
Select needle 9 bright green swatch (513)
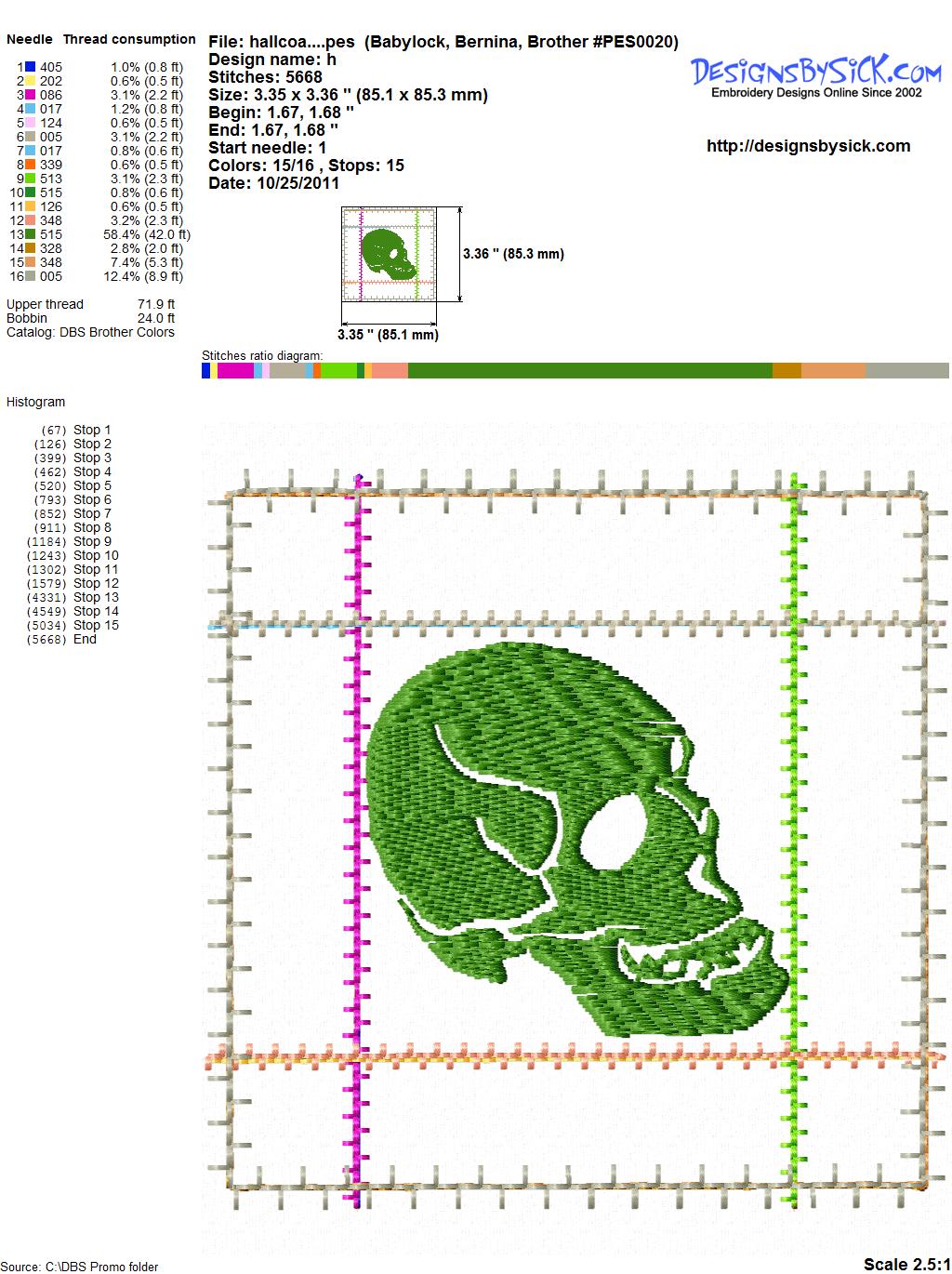pyautogui.click(x=31, y=179)
